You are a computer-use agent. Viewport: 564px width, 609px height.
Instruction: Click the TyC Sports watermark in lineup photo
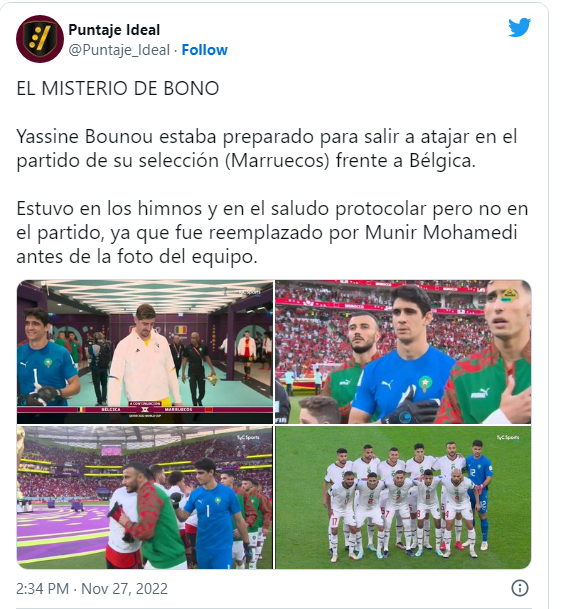click(x=508, y=438)
